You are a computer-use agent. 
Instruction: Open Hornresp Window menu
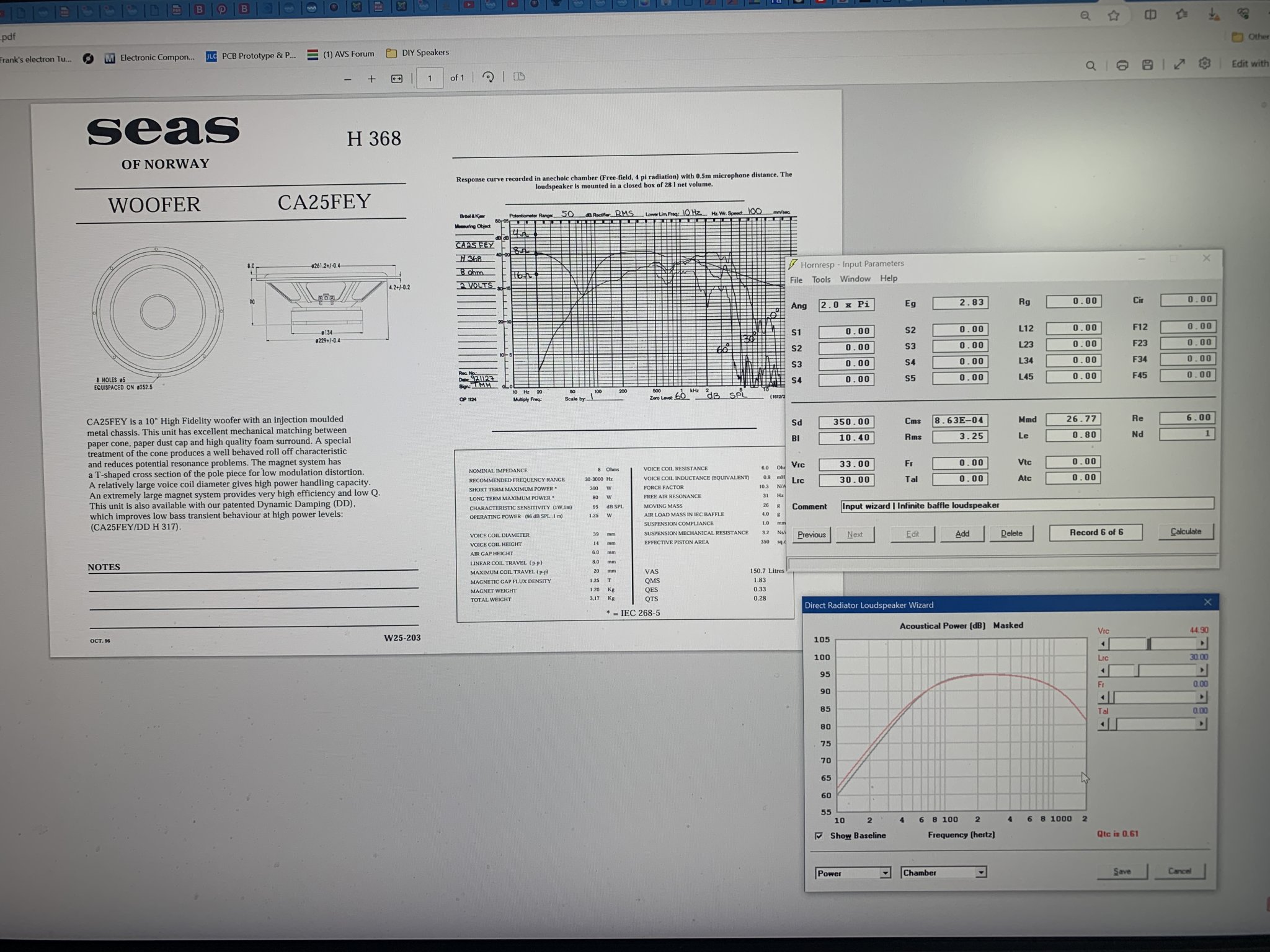pyautogui.click(x=855, y=279)
